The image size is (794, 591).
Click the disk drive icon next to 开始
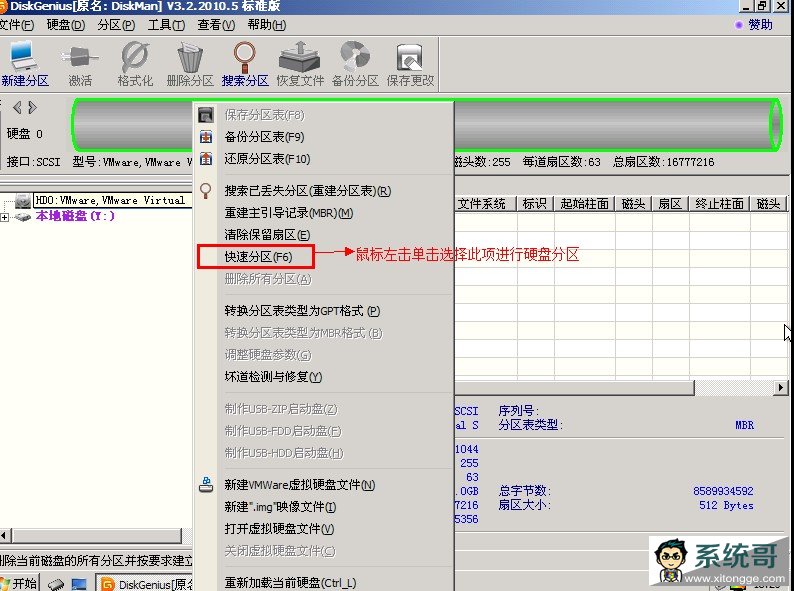click(56, 584)
